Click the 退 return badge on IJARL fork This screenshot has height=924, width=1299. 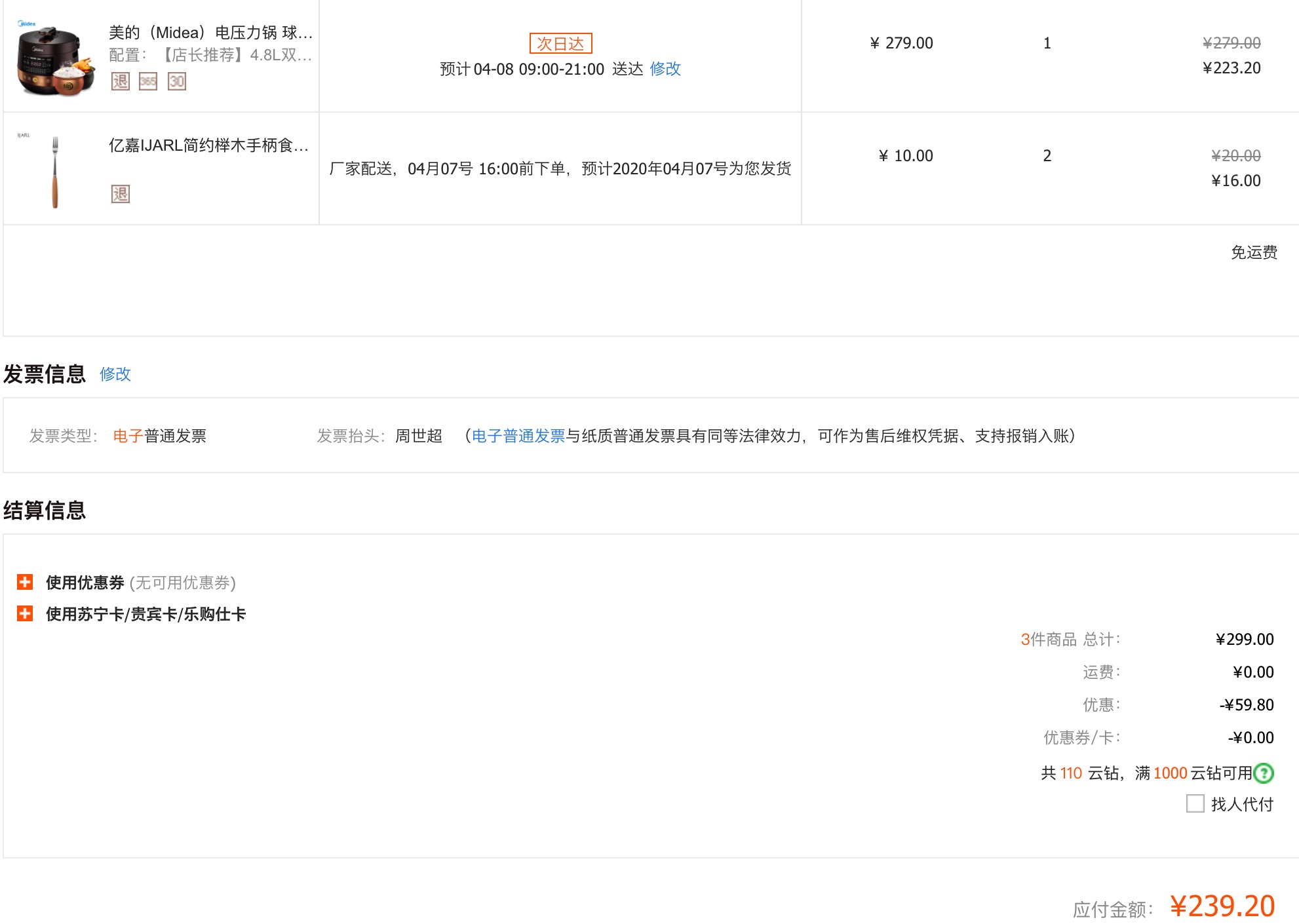tap(121, 194)
